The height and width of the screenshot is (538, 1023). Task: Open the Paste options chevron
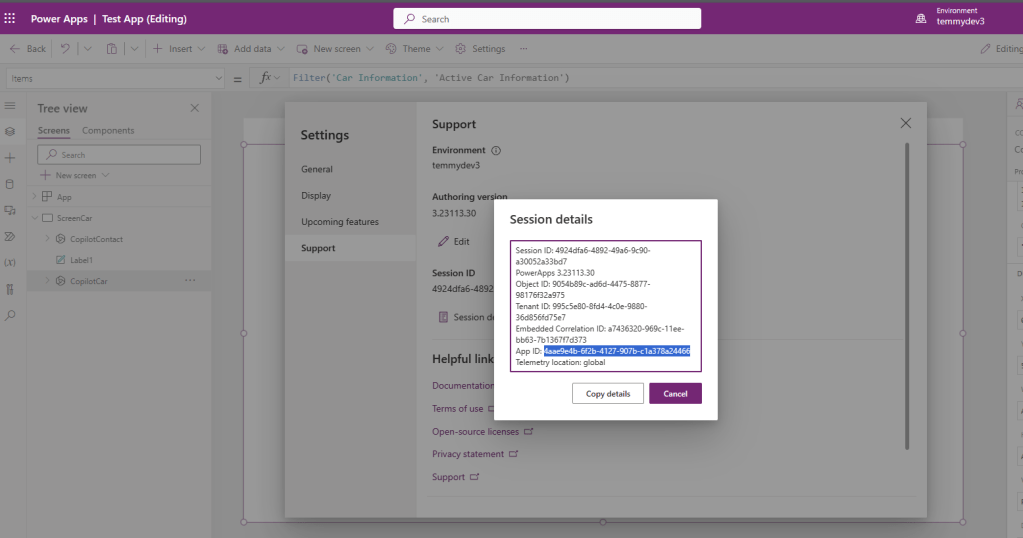[134, 49]
